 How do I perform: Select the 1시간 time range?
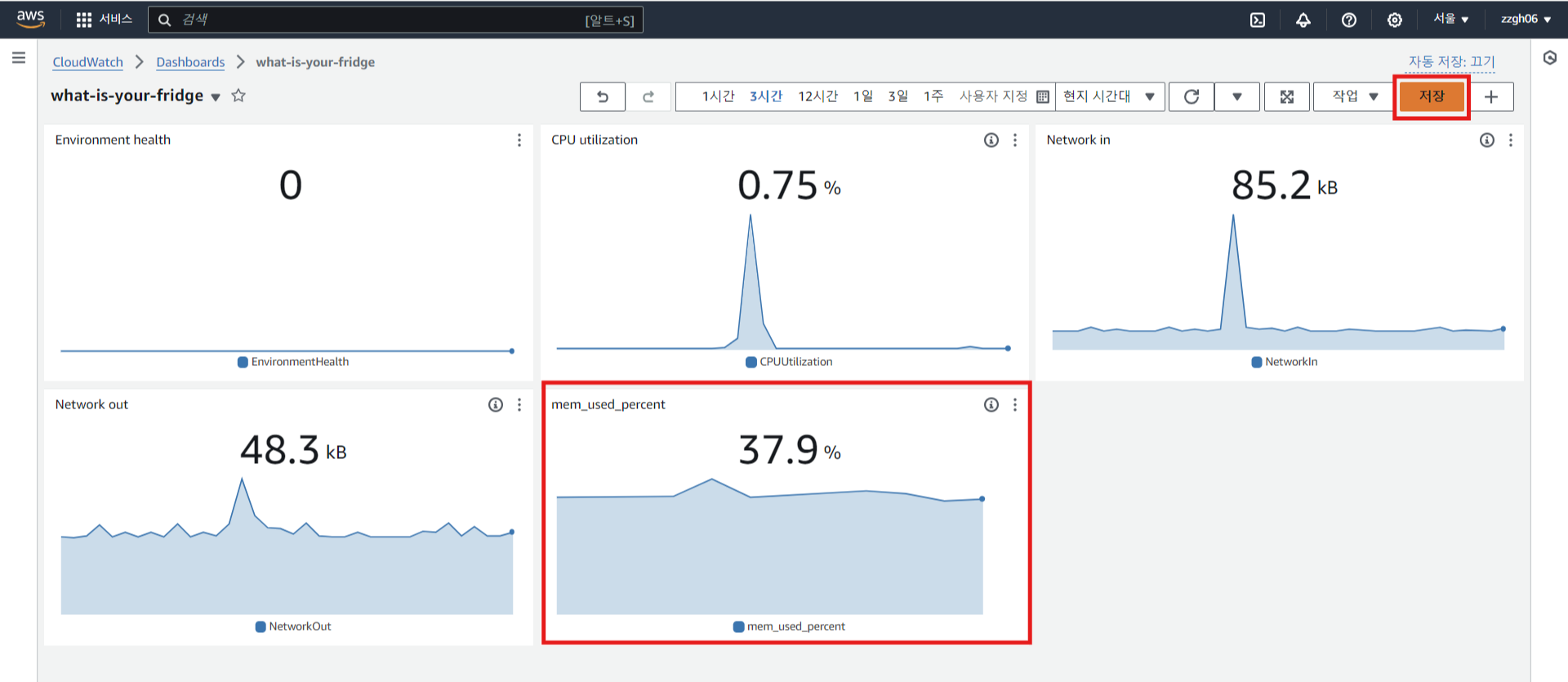tap(718, 96)
